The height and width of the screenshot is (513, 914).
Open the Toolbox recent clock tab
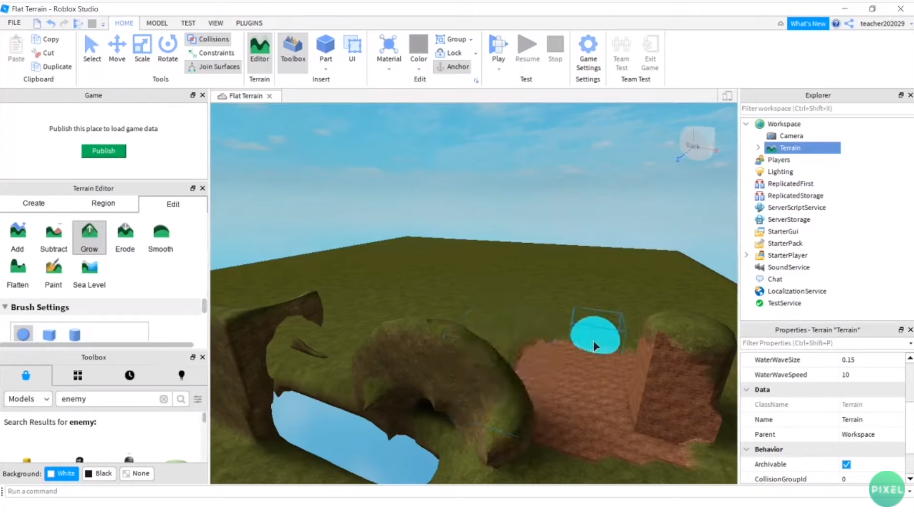pos(129,375)
